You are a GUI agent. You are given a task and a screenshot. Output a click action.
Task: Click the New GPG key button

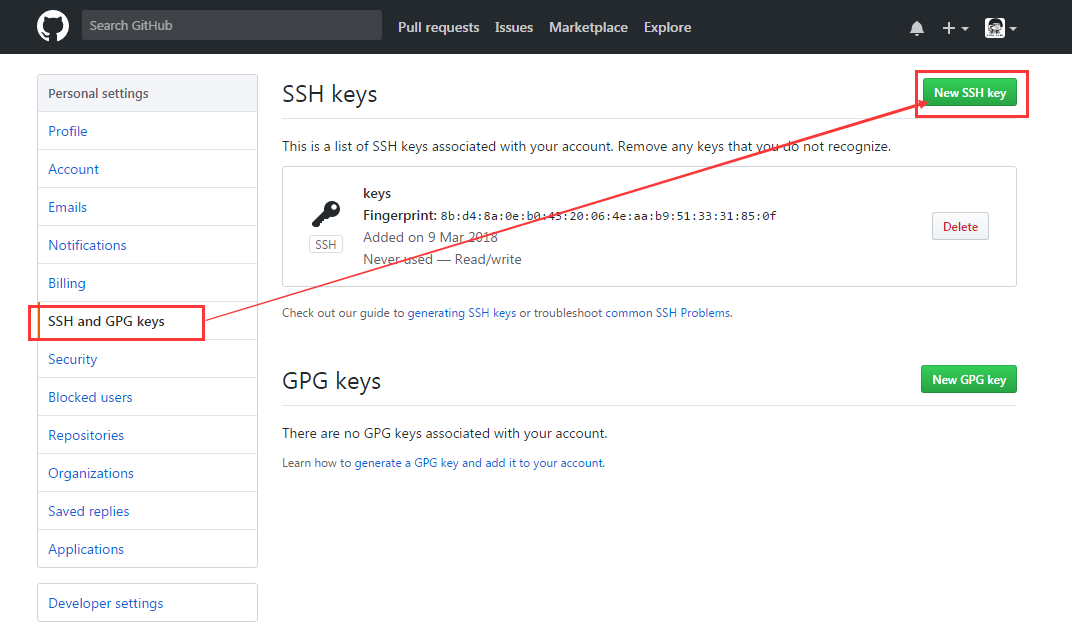tap(968, 380)
